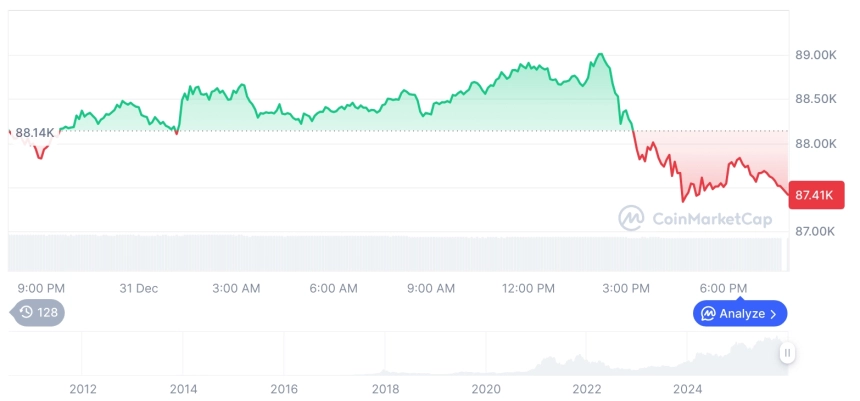Grab the range slider handle at the right edge

[788, 352]
